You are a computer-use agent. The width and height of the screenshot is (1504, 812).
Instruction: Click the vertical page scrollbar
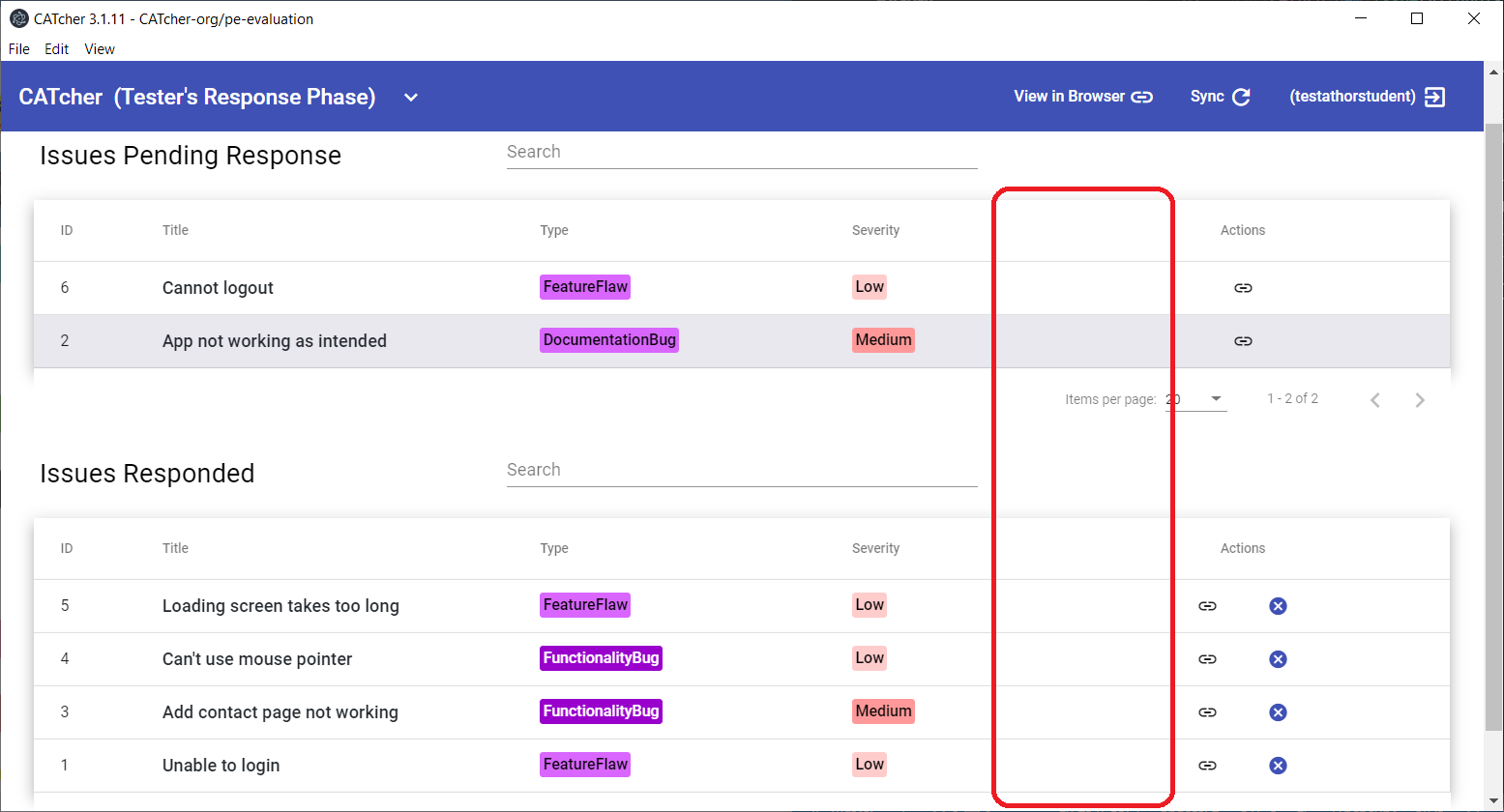pyautogui.click(x=1494, y=425)
